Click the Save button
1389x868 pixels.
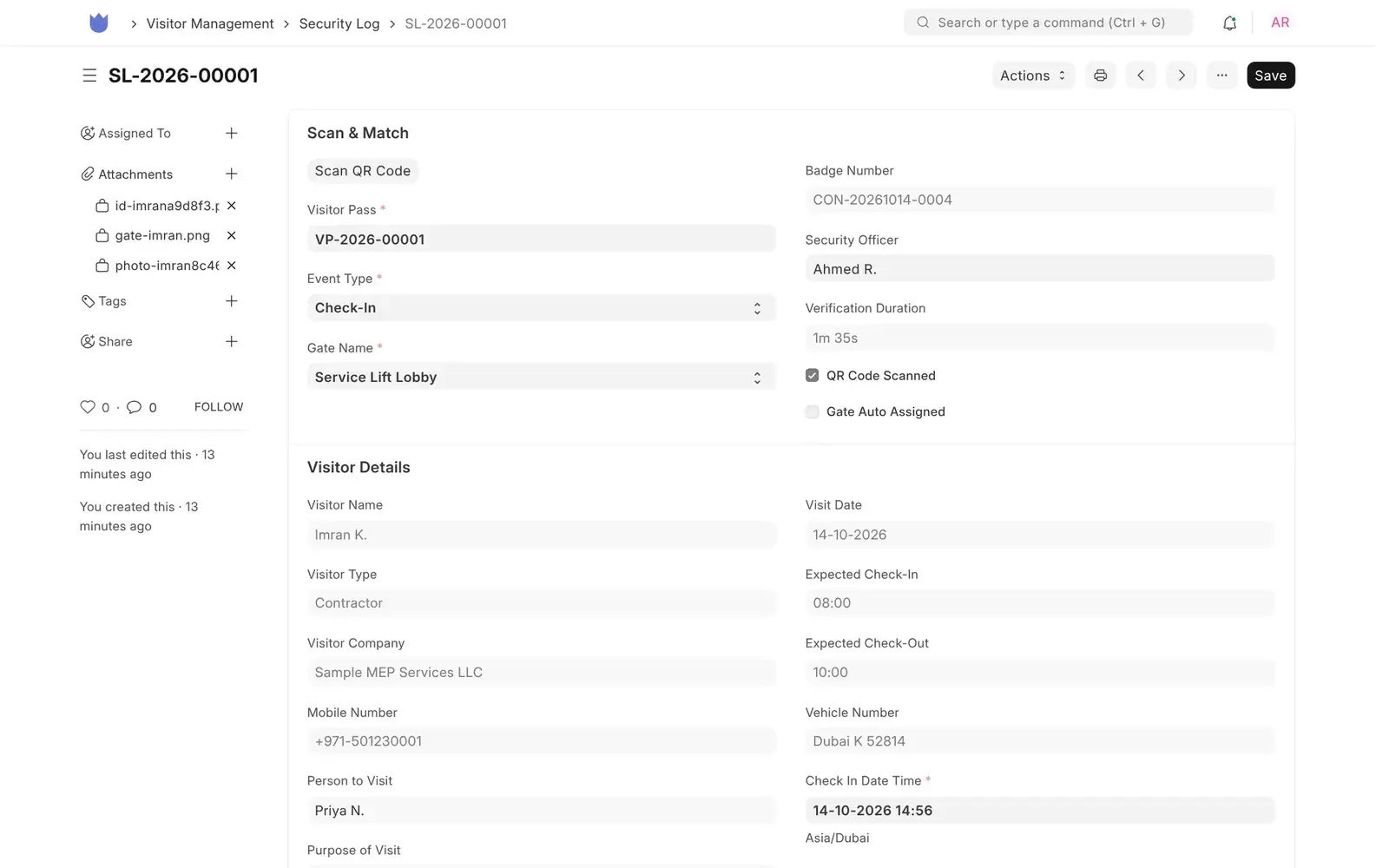click(1270, 76)
